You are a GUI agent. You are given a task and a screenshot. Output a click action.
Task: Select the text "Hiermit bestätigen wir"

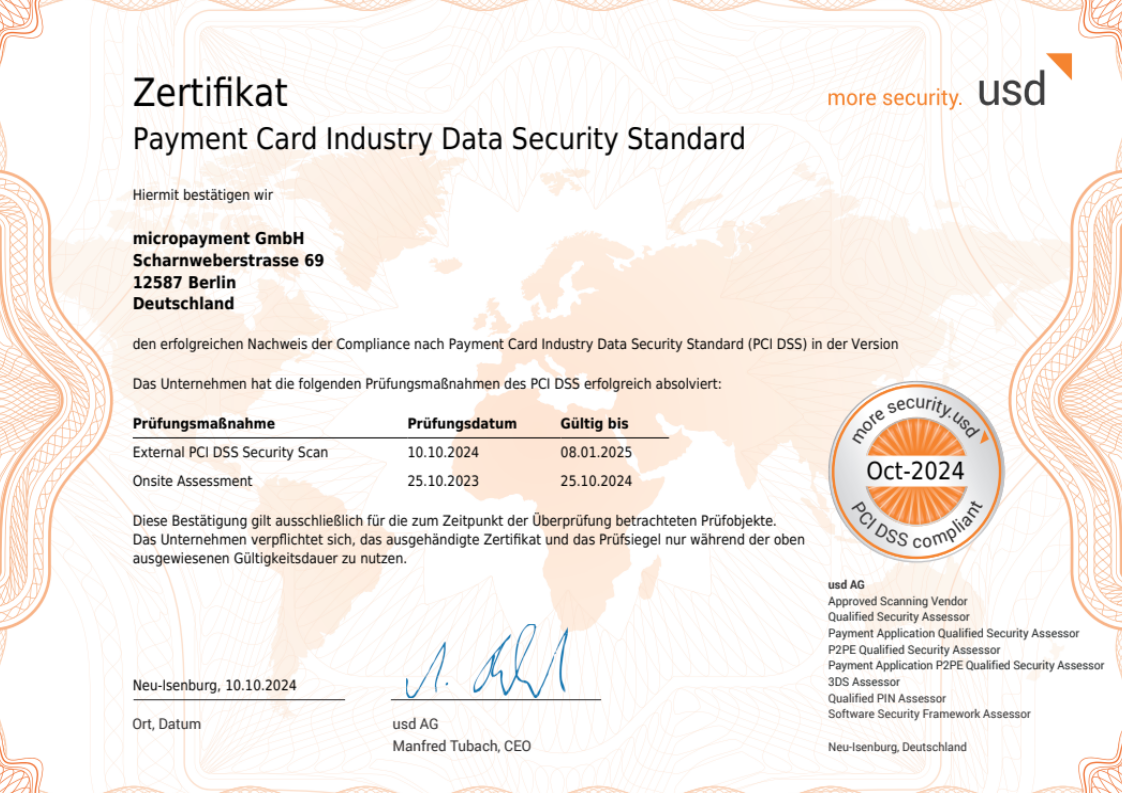coord(203,195)
